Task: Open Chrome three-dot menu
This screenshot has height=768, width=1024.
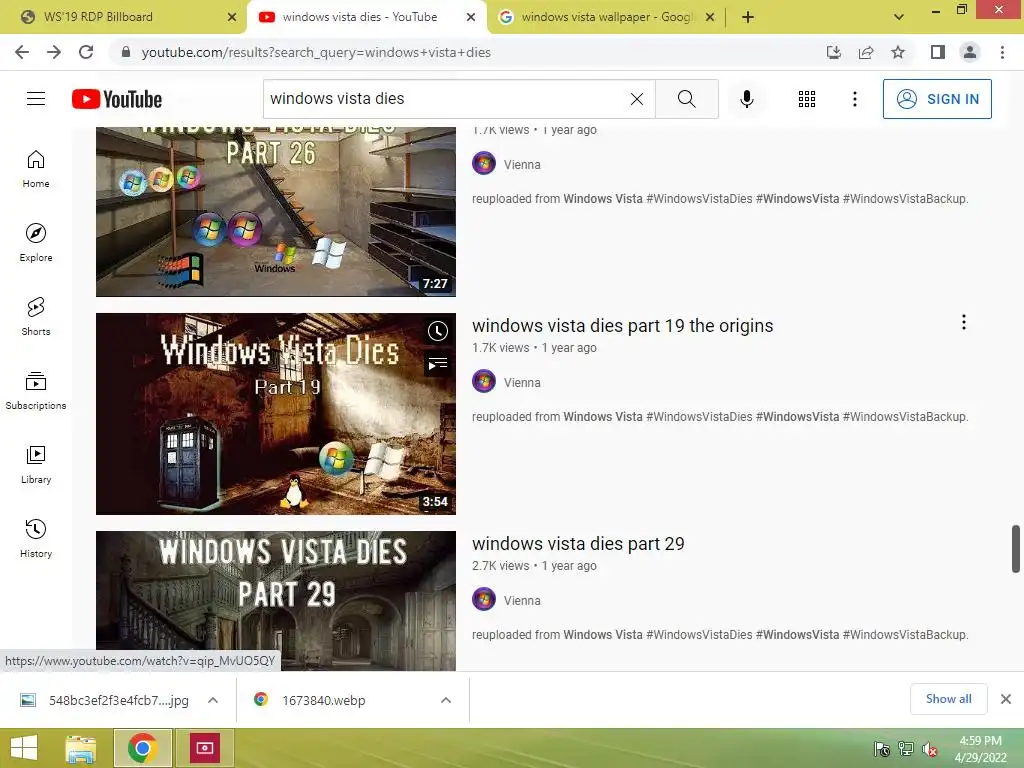Action: pos(1002,52)
